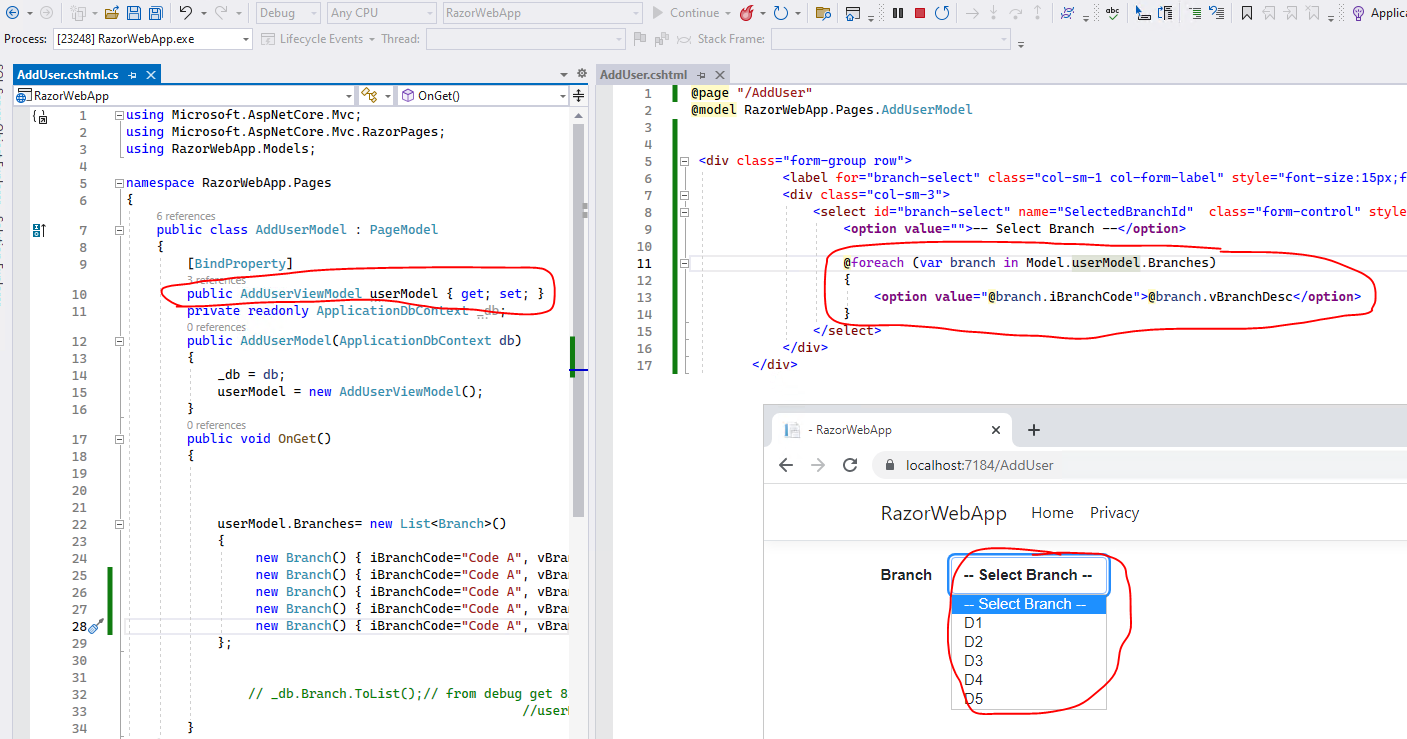This screenshot has width=1407, height=739.
Task: Click the Open File folder icon
Action: [111, 13]
